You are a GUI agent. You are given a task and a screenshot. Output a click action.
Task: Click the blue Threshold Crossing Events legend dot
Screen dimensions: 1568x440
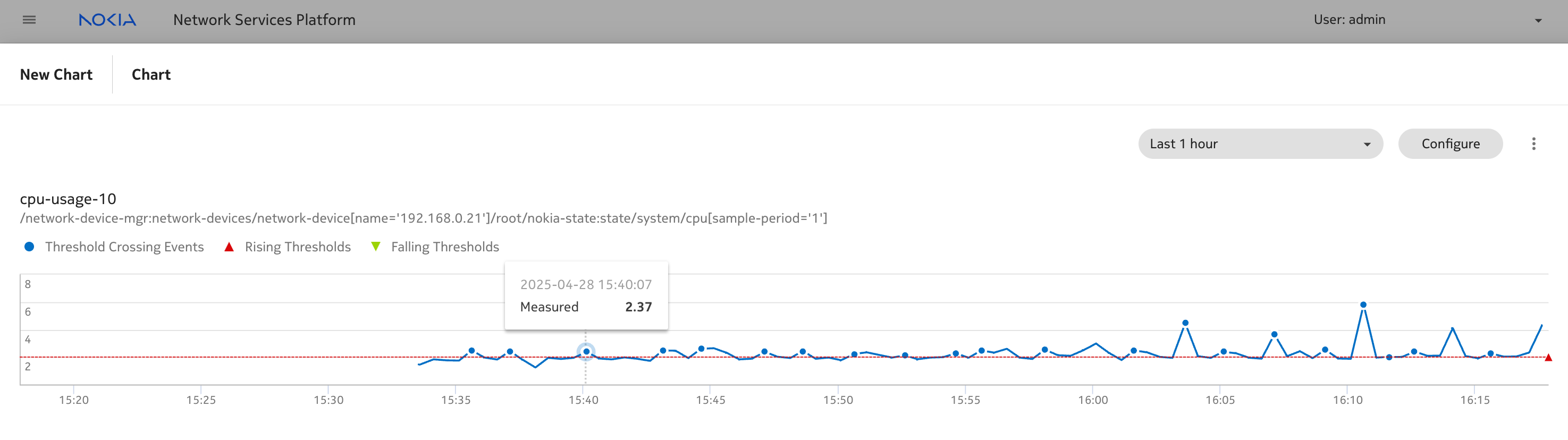pos(29,247)
